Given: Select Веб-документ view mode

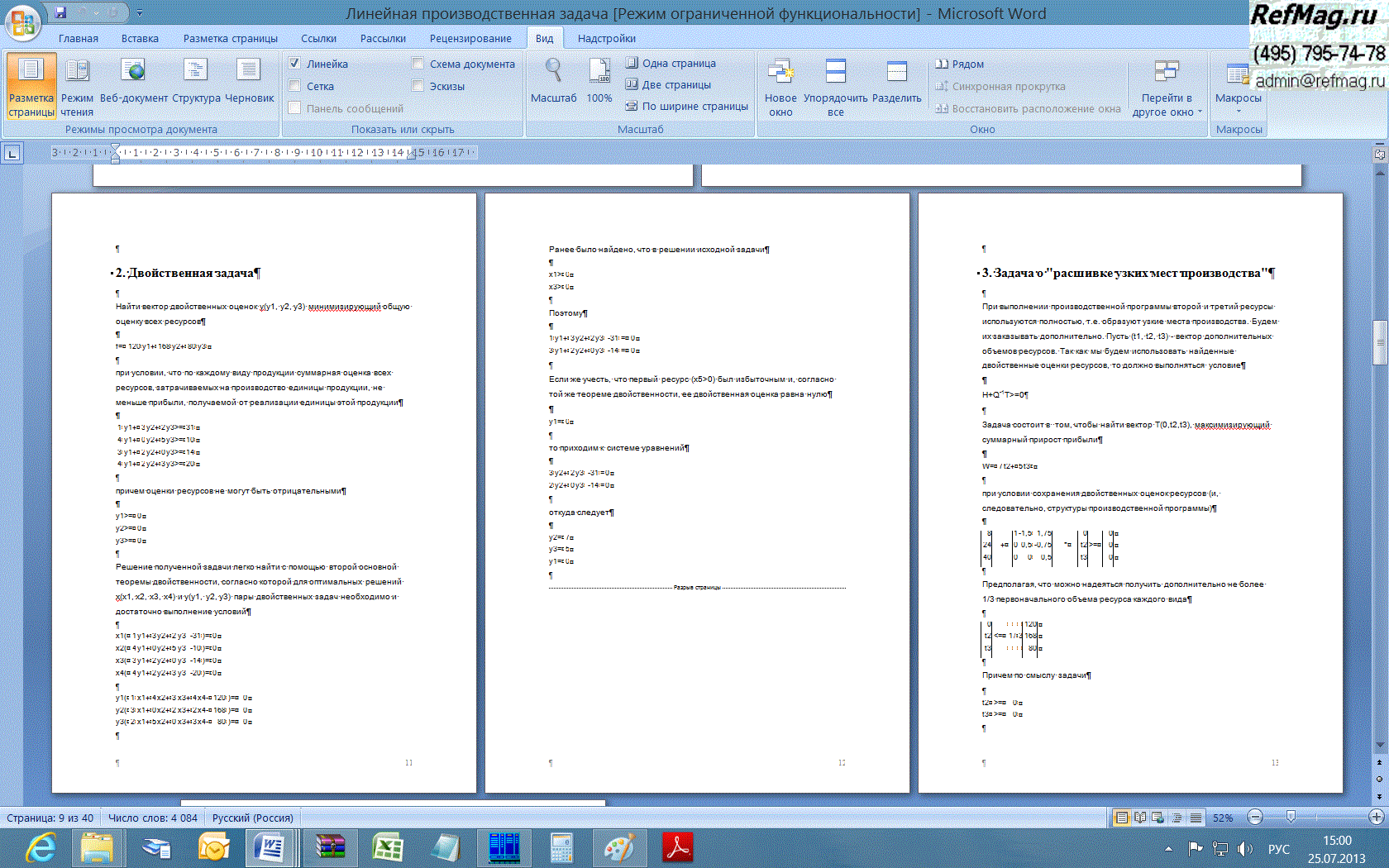Looking at the screenshot, I should (133, 87).
